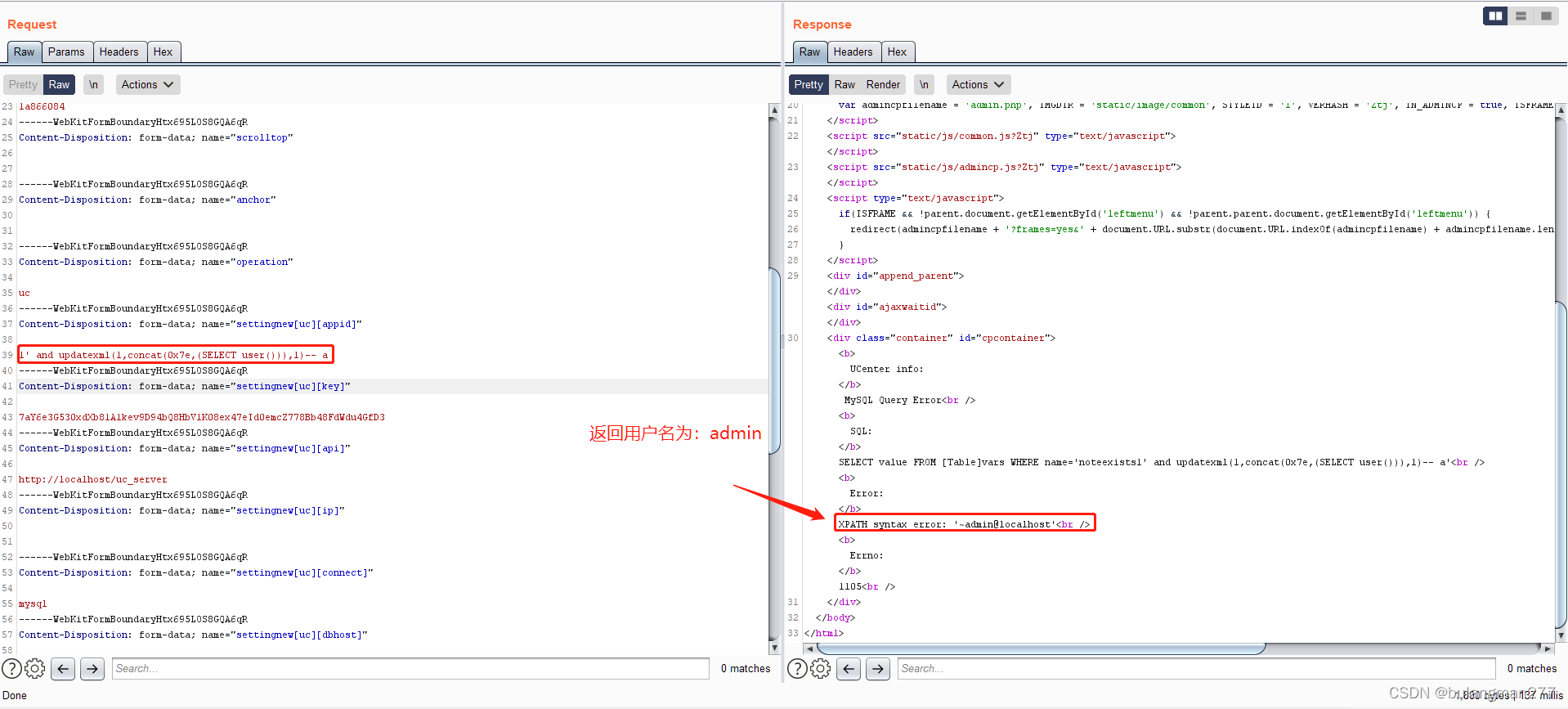The height and width of the screenshot is (709, 1568).
Task: Click Response scrollbar down arrow
Action: click(1561, 635)
